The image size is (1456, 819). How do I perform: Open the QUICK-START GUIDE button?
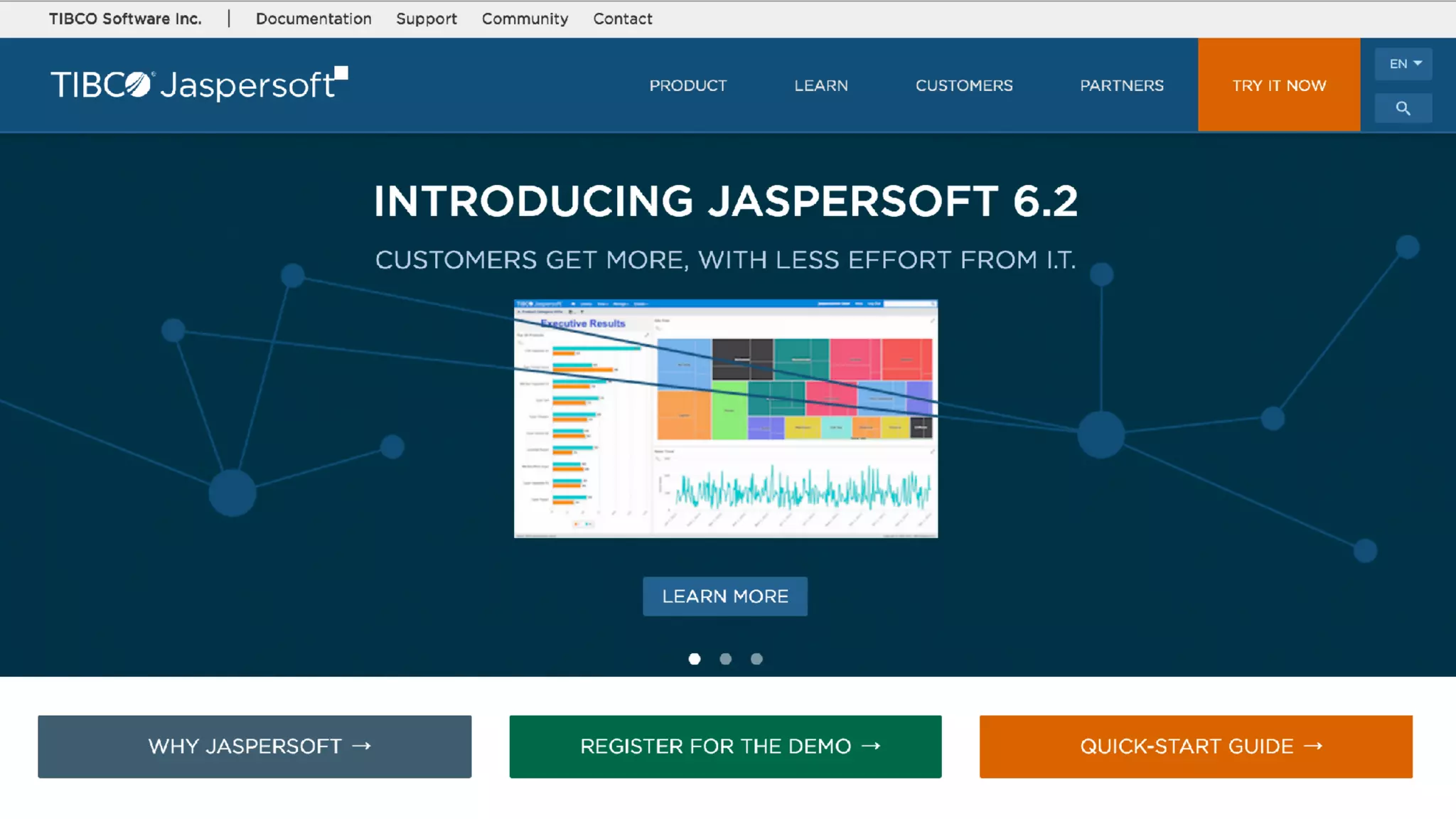coord(1195,746)
